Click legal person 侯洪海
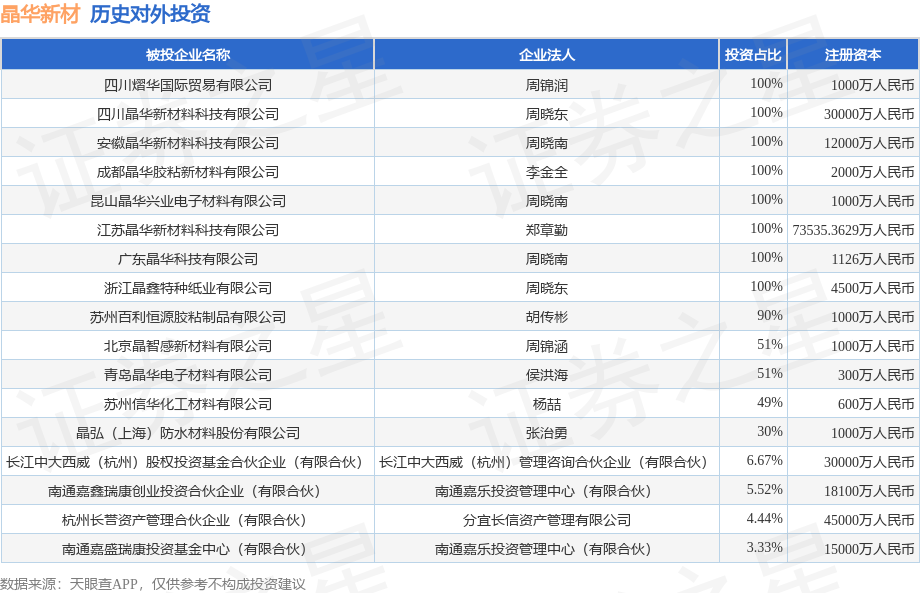Image resolution: width=920 pixels, height=593 pixels. click(546, 375)
